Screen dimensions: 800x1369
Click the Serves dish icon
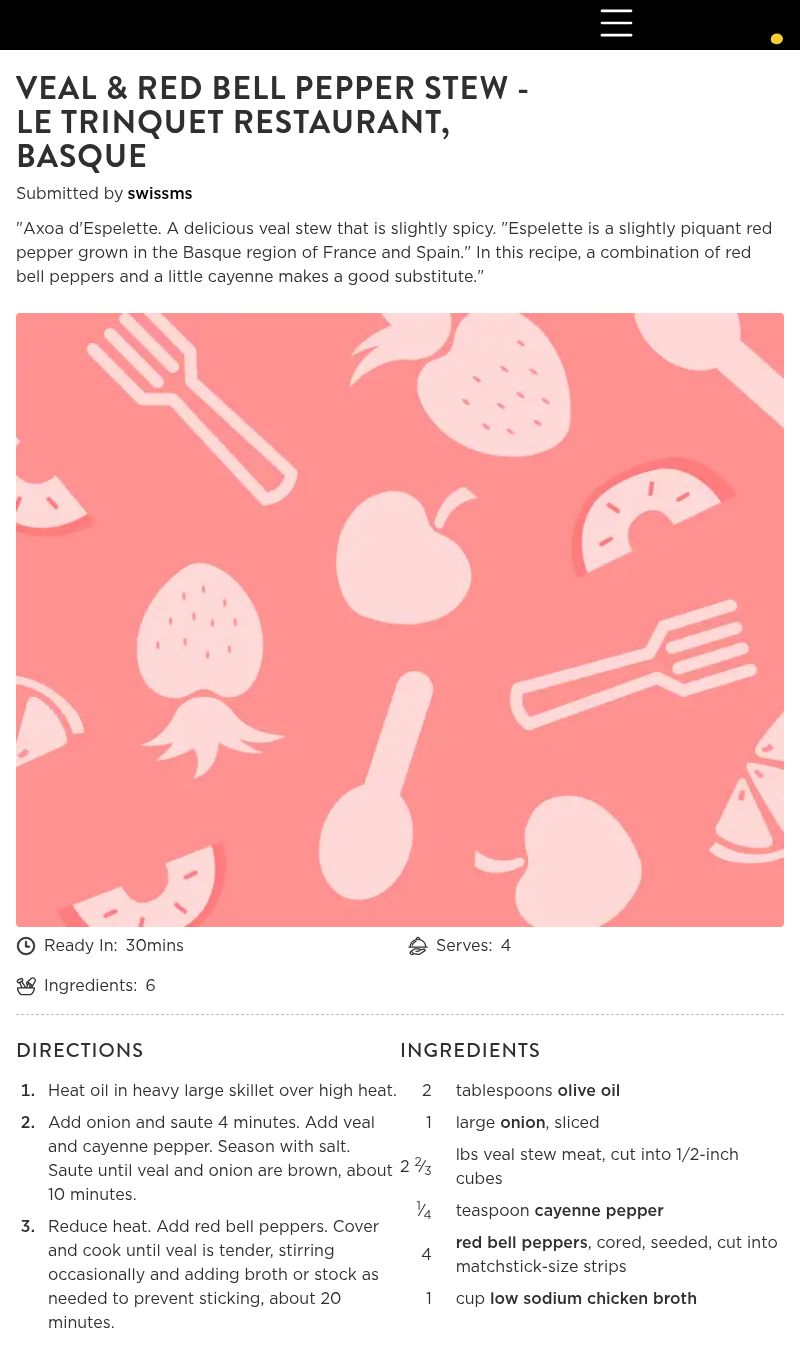coord(418,946)
